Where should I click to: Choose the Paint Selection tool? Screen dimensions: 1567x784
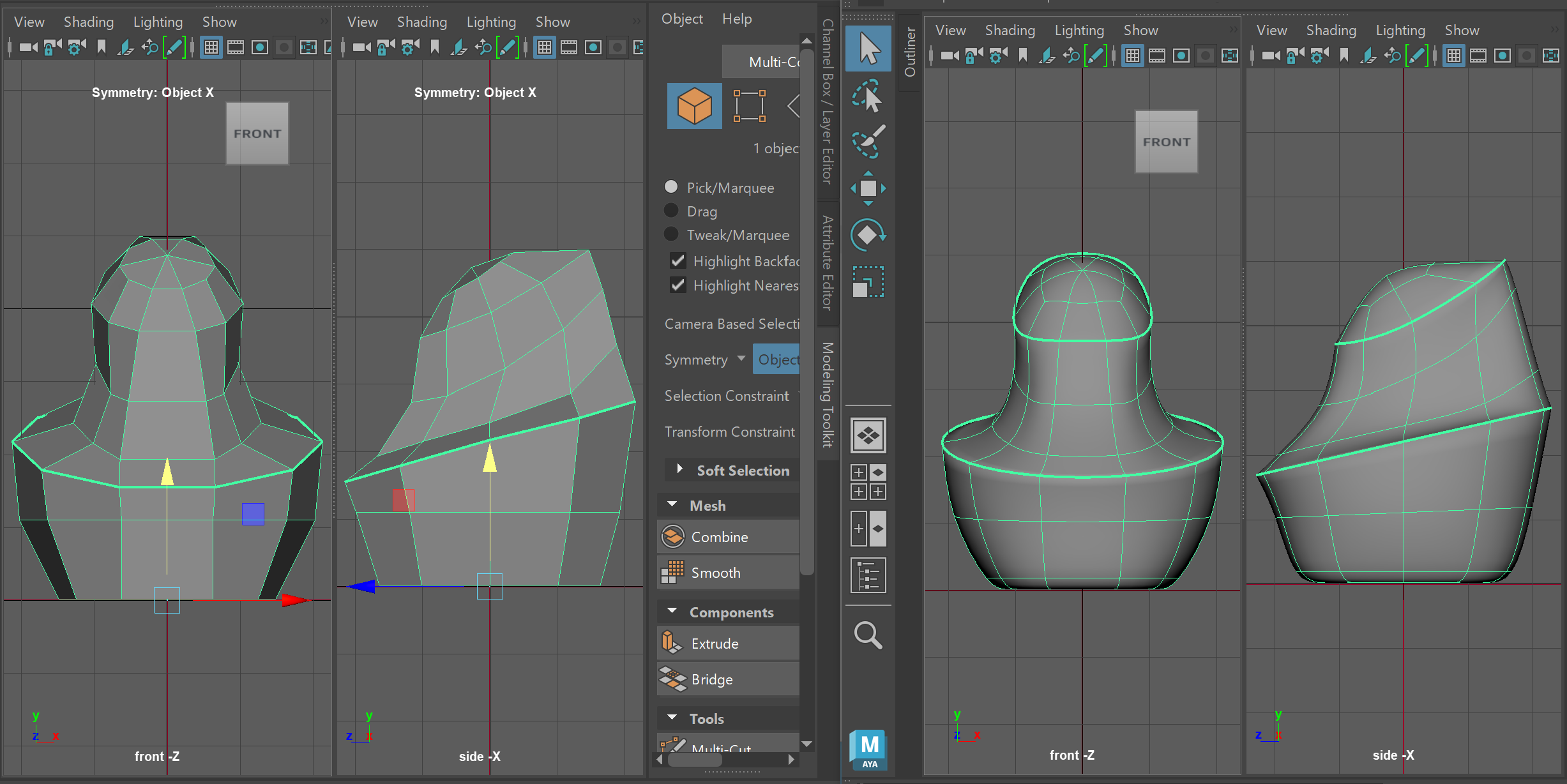[868, 141]
